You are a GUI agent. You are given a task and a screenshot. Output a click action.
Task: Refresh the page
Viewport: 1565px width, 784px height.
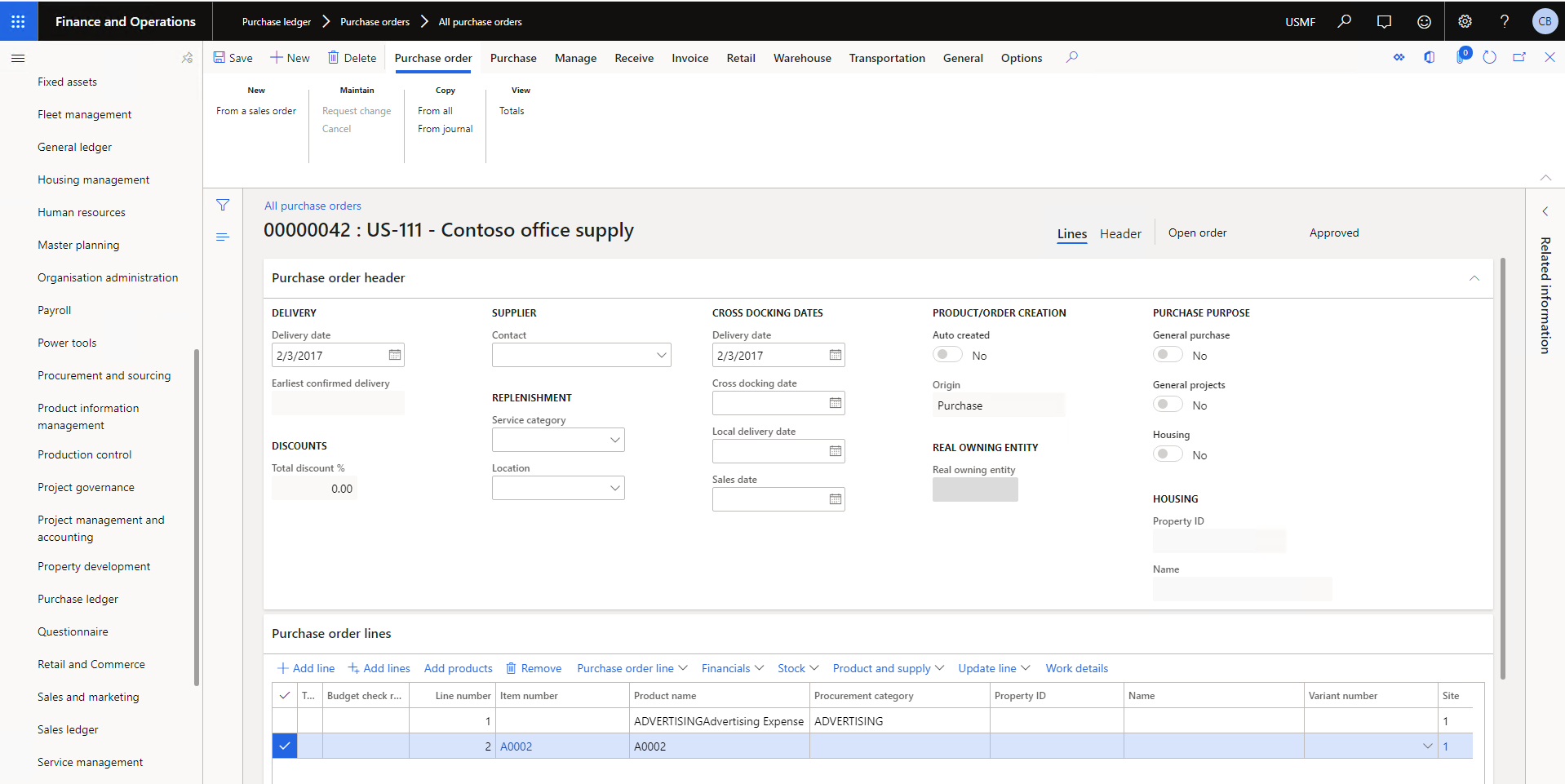tap(1490, 57)
